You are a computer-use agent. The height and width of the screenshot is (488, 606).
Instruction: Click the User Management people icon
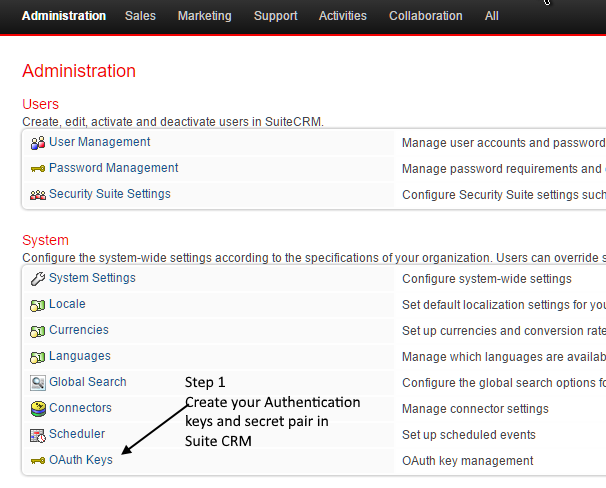(x=37, y=143)
